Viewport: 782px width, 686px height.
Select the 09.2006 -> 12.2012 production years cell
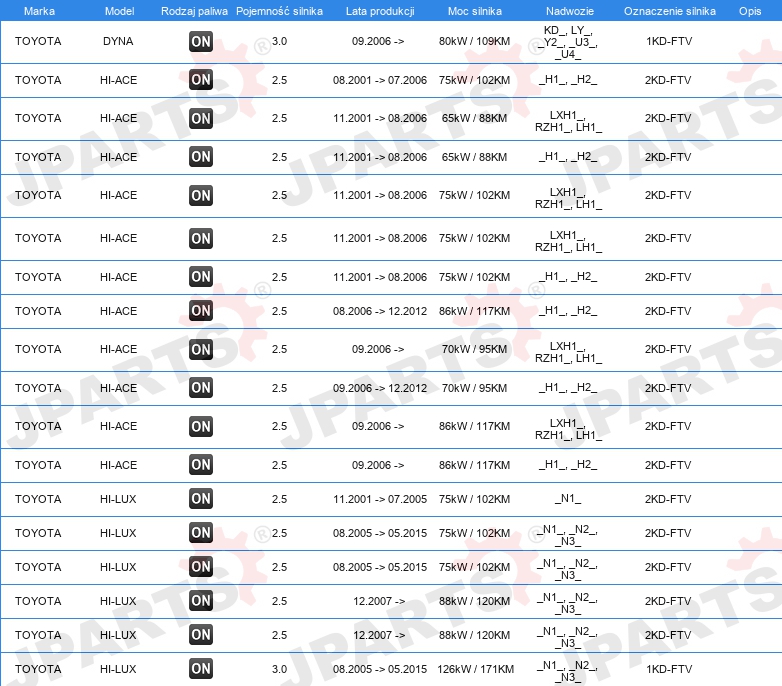(380, 388)
